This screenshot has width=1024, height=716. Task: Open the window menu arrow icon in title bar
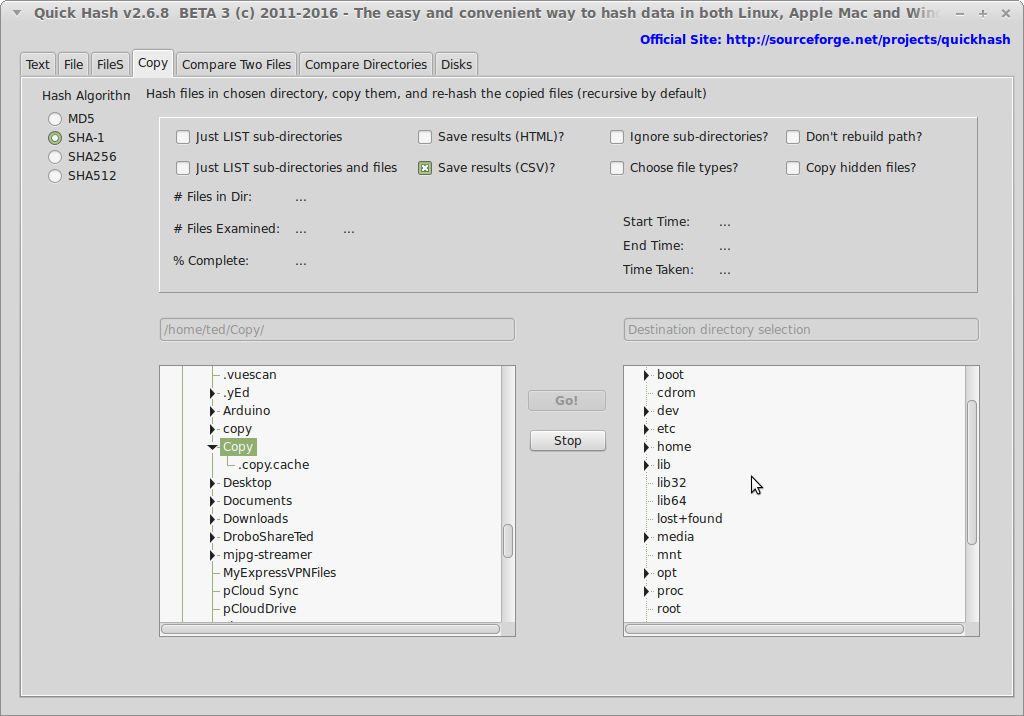[17, 12]
